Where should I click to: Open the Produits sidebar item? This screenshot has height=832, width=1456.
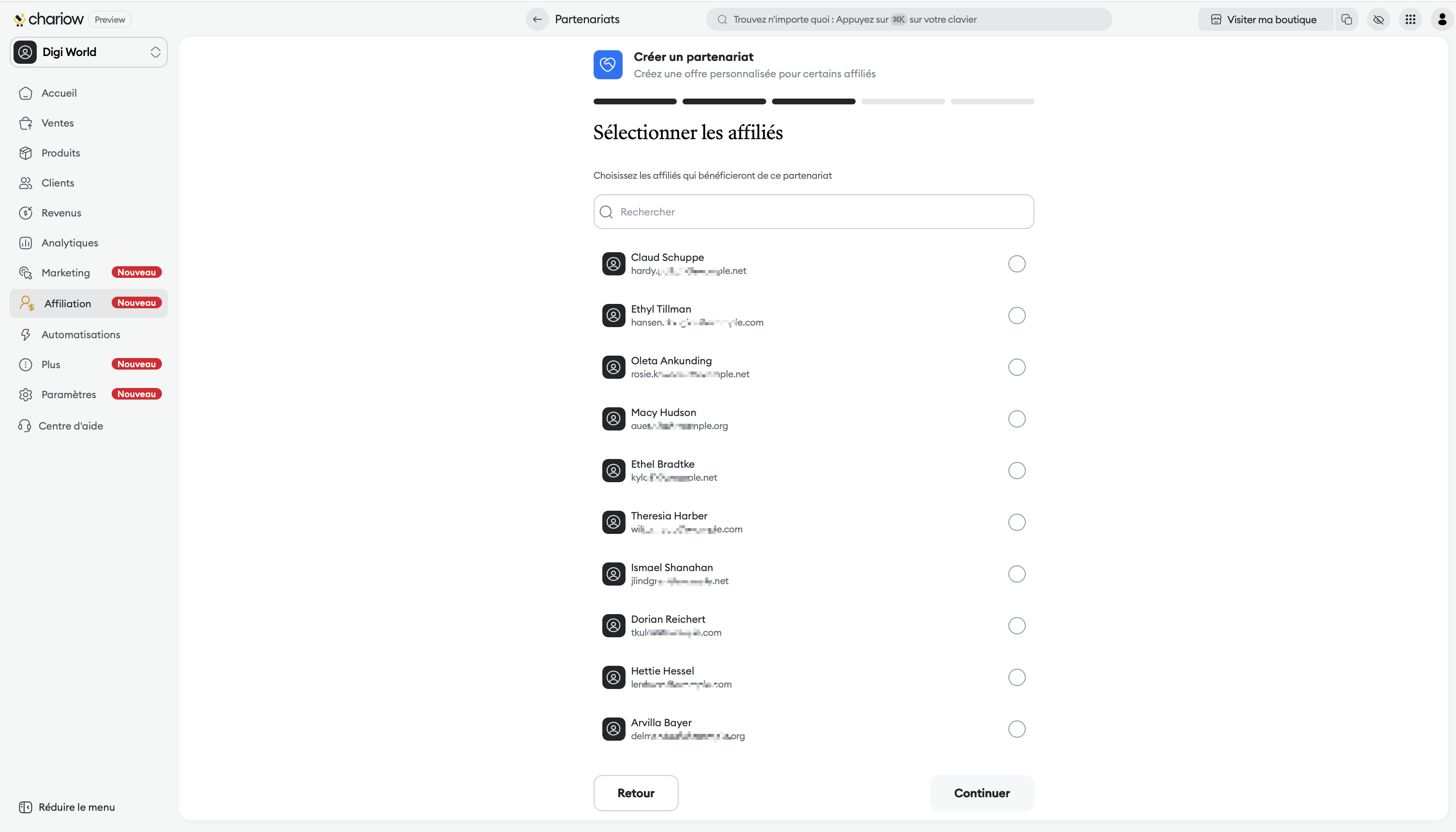(x=60, y=153)
